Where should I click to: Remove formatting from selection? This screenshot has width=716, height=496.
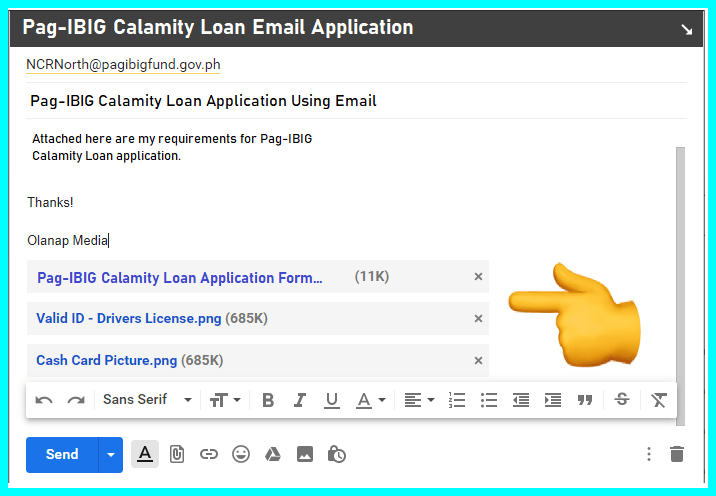(658, 401)
